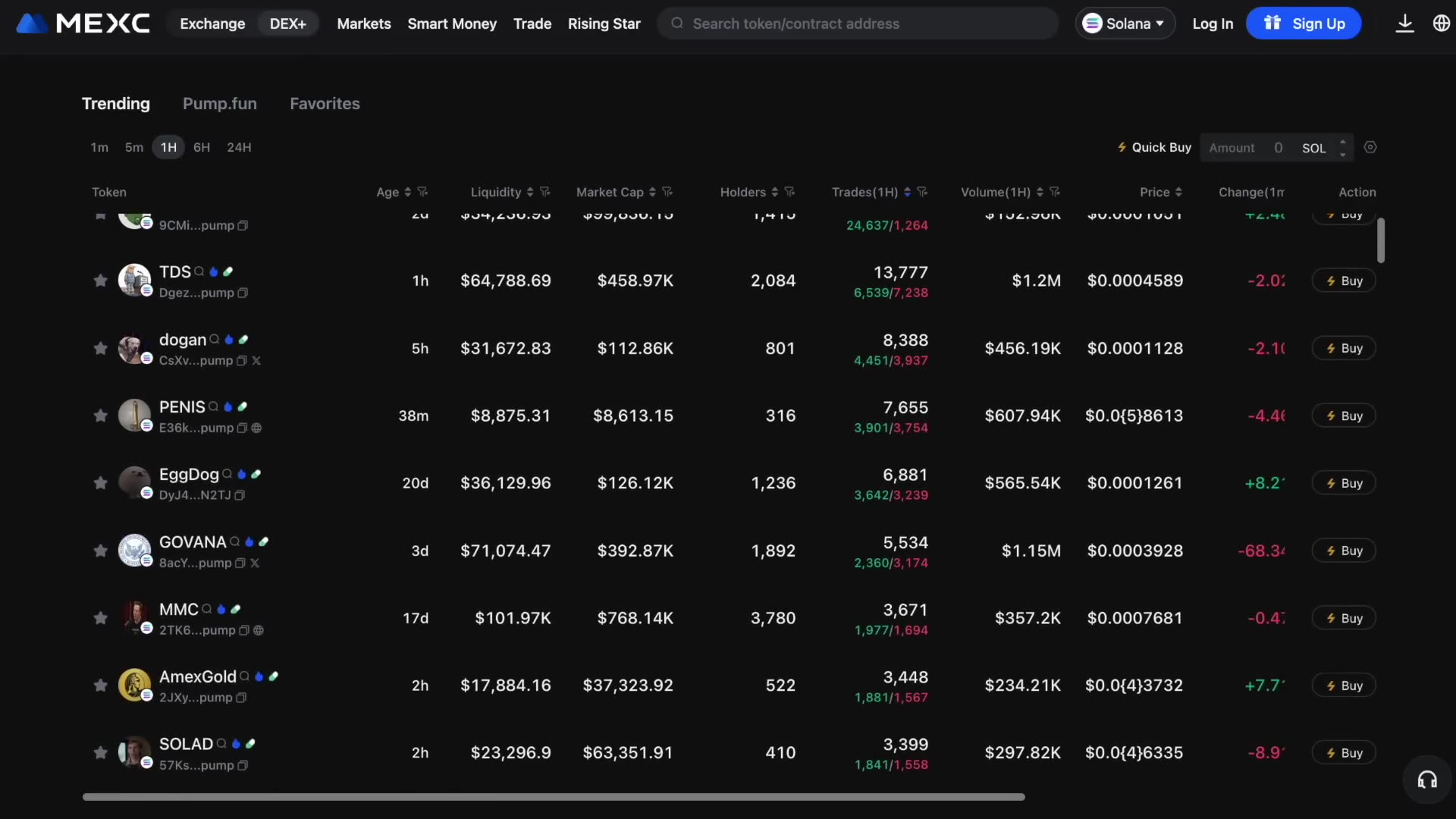This screenshot has height=819, width=1456.
Task: Sort table by Liquidity column
Action: click(x=529, y=192)
